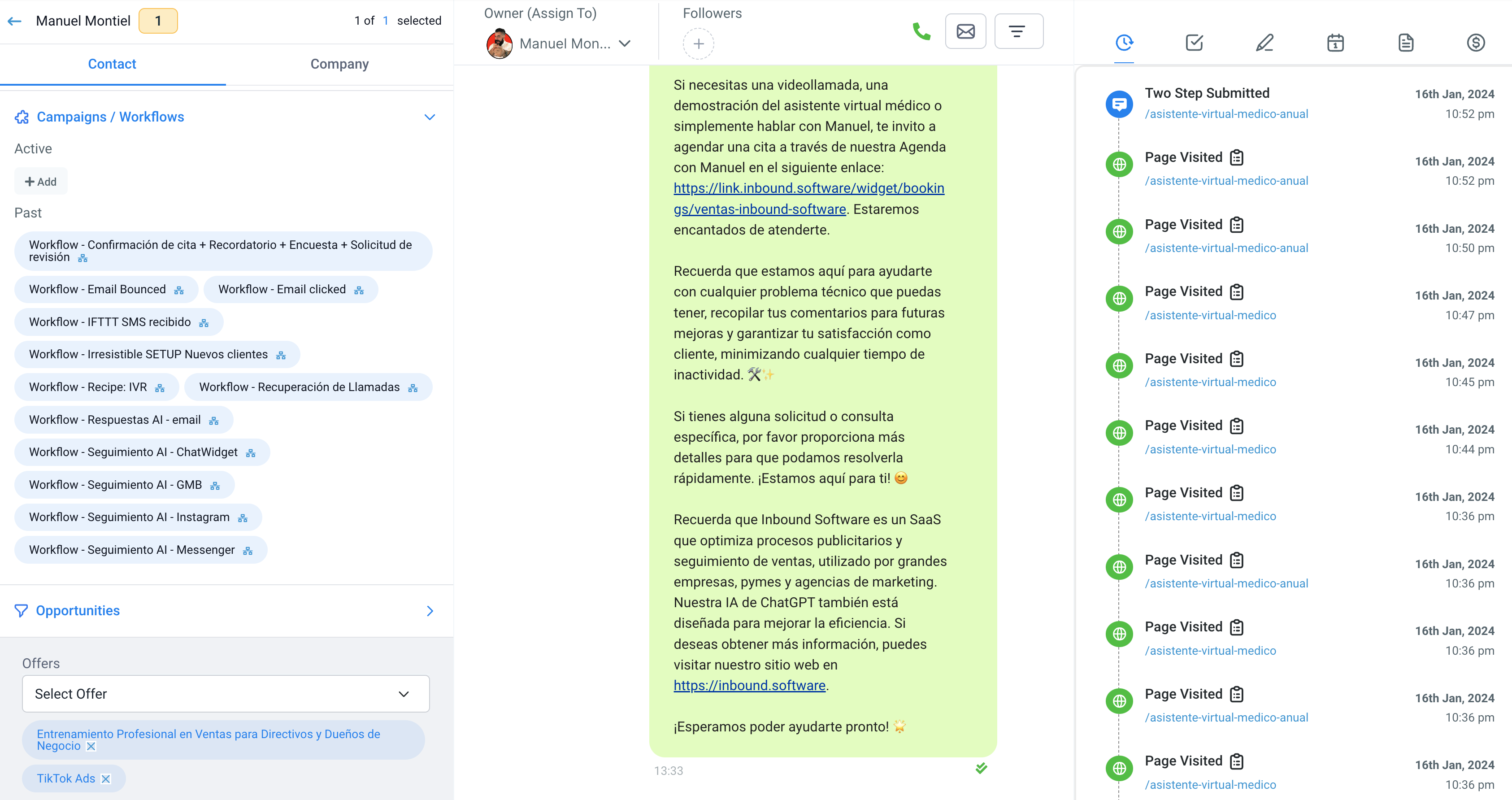
Task: Click the email compose icon
Action: (965, 31)
